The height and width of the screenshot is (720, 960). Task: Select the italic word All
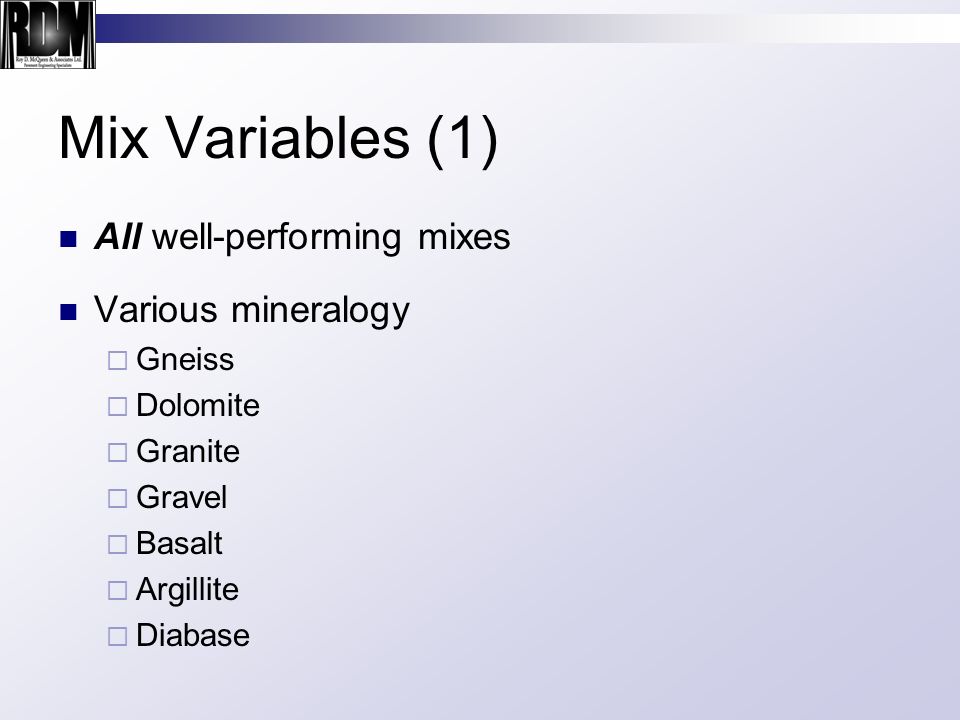118,236
